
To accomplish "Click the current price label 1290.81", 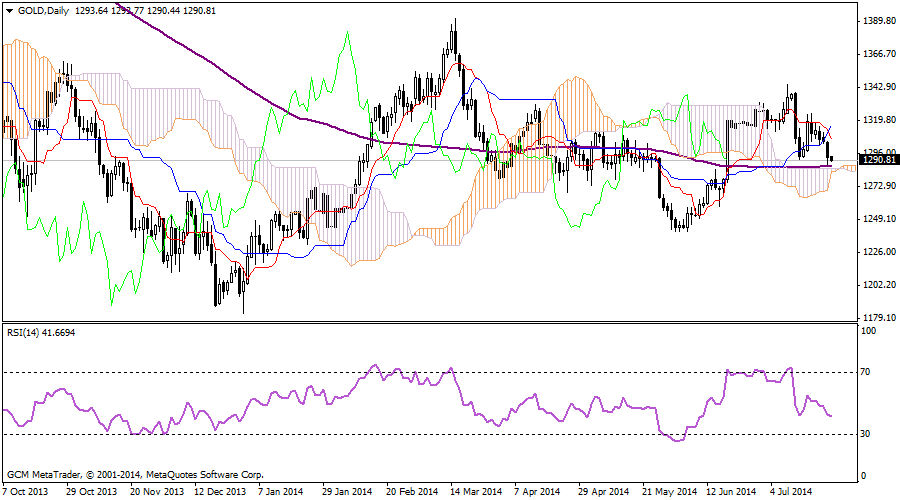I will tap(879, 160).
